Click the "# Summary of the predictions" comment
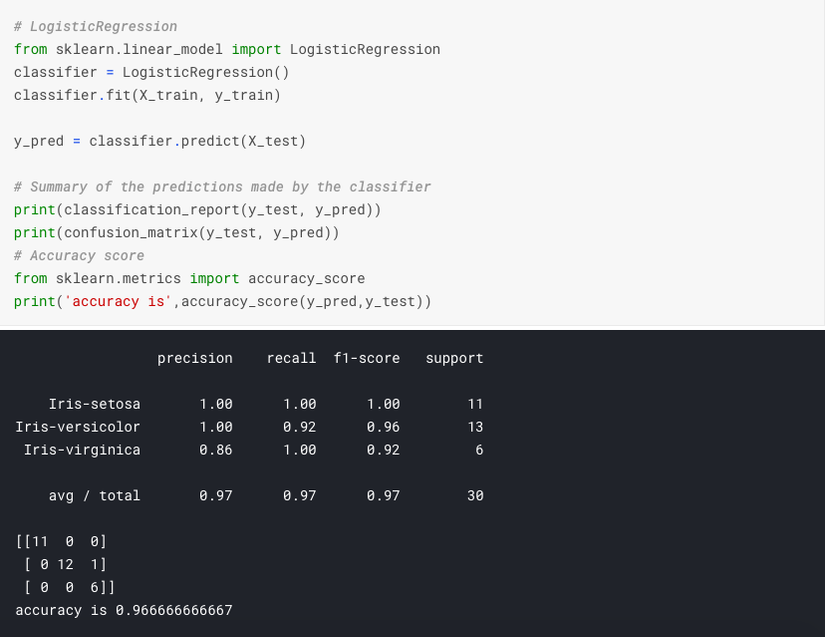Screen dimensions: 825x637 point(222,187)
